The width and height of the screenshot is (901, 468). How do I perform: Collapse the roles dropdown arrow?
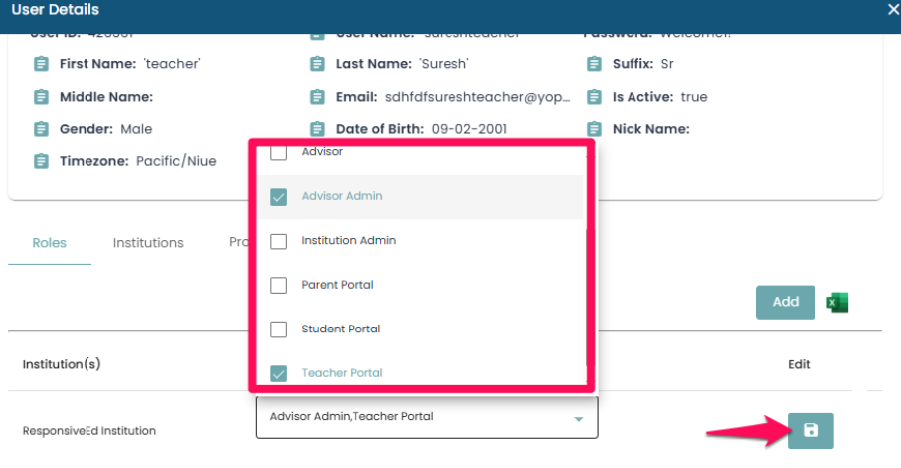[578, 419]
